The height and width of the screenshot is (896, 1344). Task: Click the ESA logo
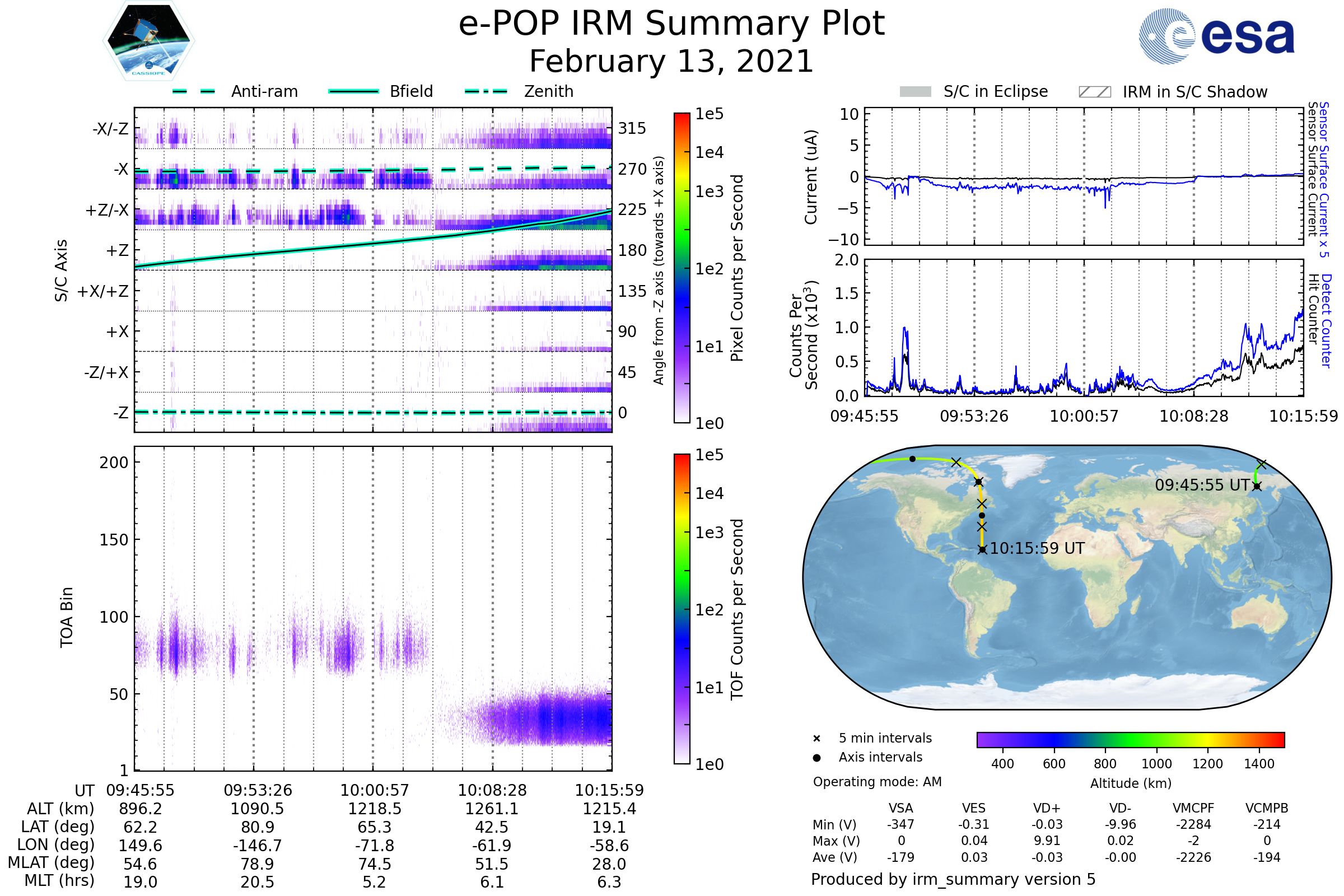(x=1216, y=36)
